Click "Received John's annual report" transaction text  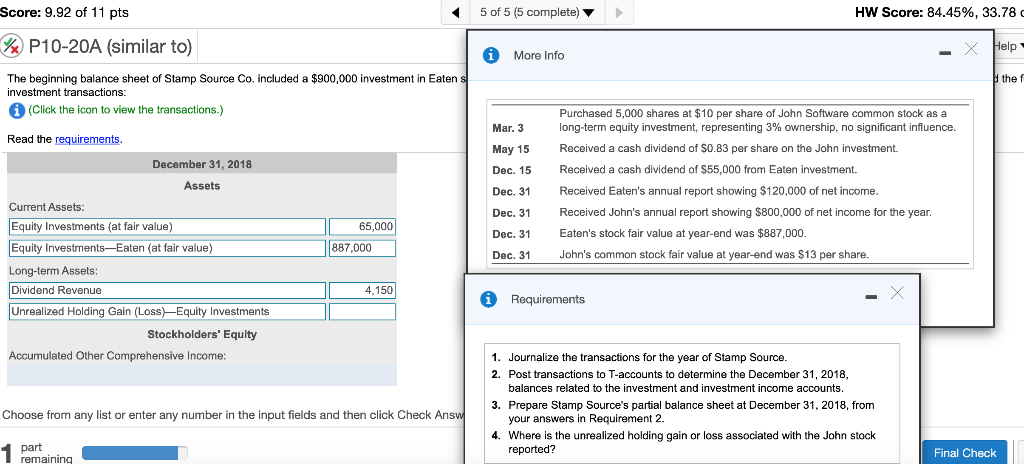pyautogui.click(x=745, y=212)
